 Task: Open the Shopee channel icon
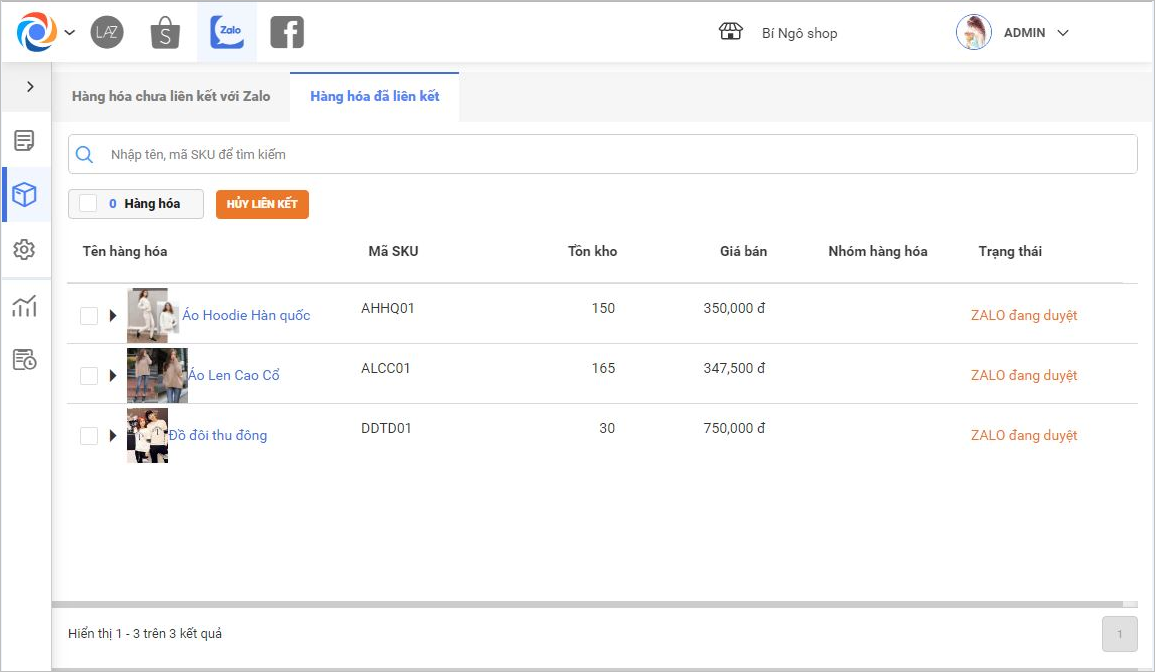click(165, 33)
